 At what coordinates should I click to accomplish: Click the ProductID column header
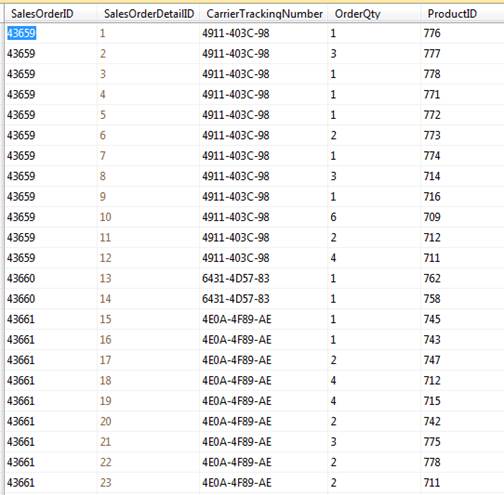(x=452, y=14)
